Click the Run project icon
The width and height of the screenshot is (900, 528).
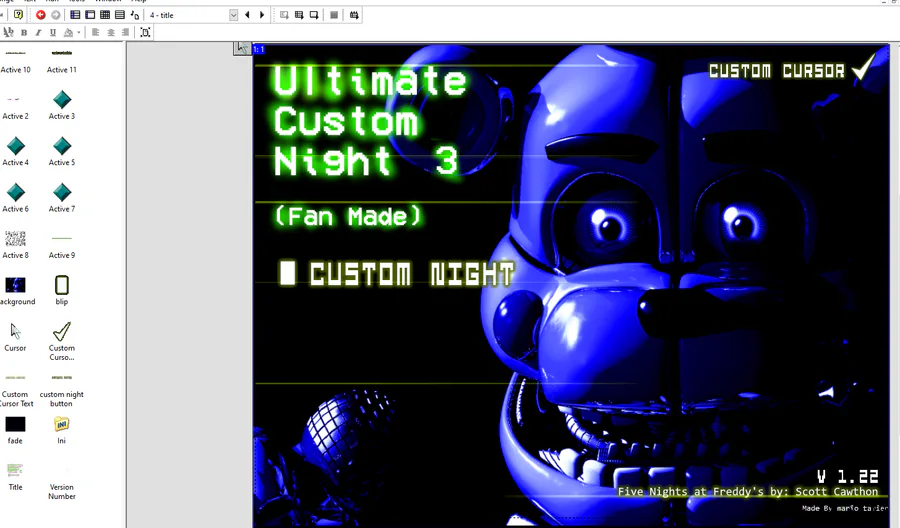(284, 15)
